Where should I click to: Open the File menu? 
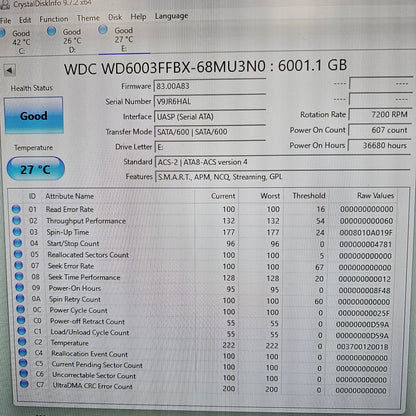(6, 20)
